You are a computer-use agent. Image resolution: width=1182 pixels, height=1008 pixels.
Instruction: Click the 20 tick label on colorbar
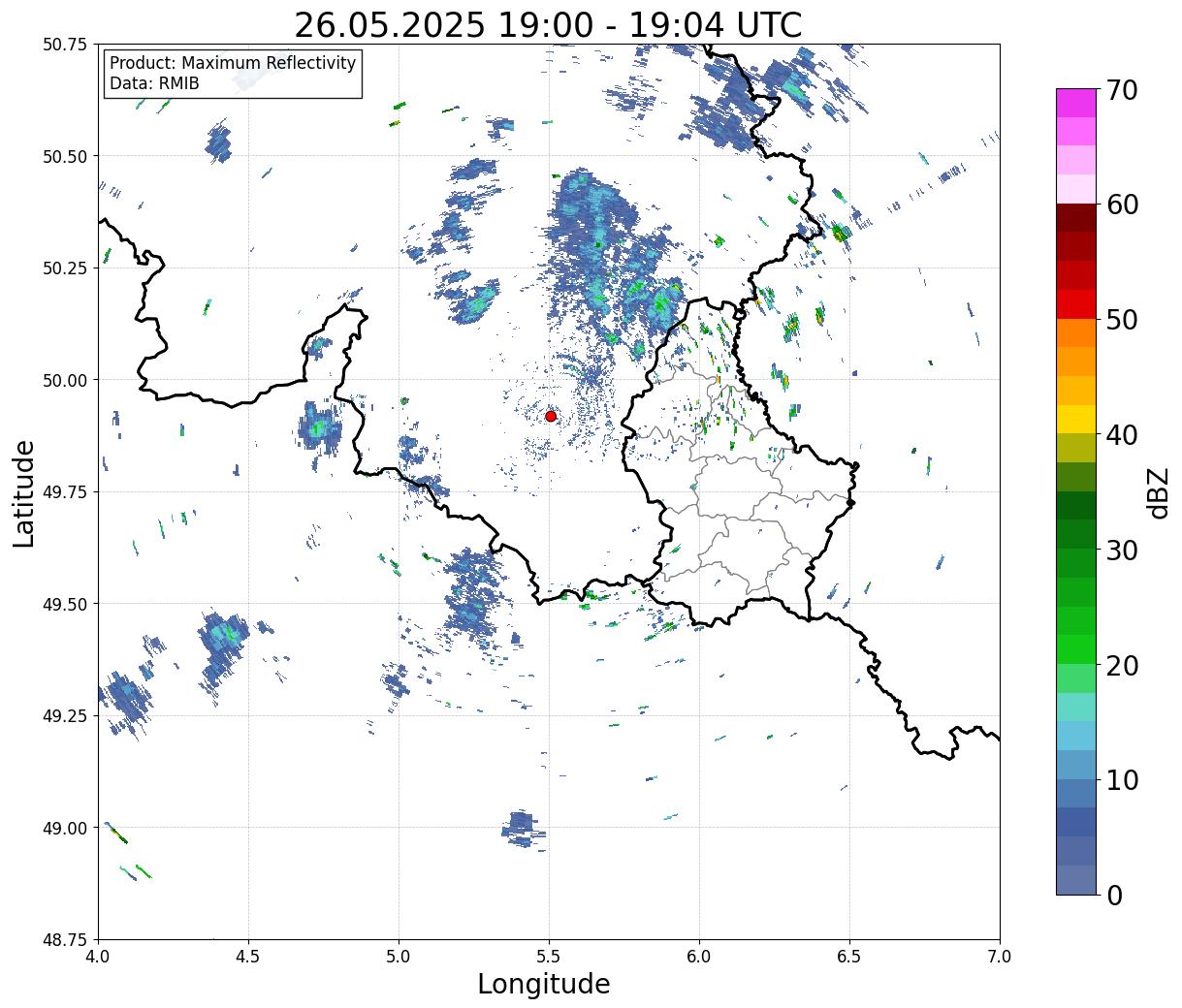click(1121, 666)
